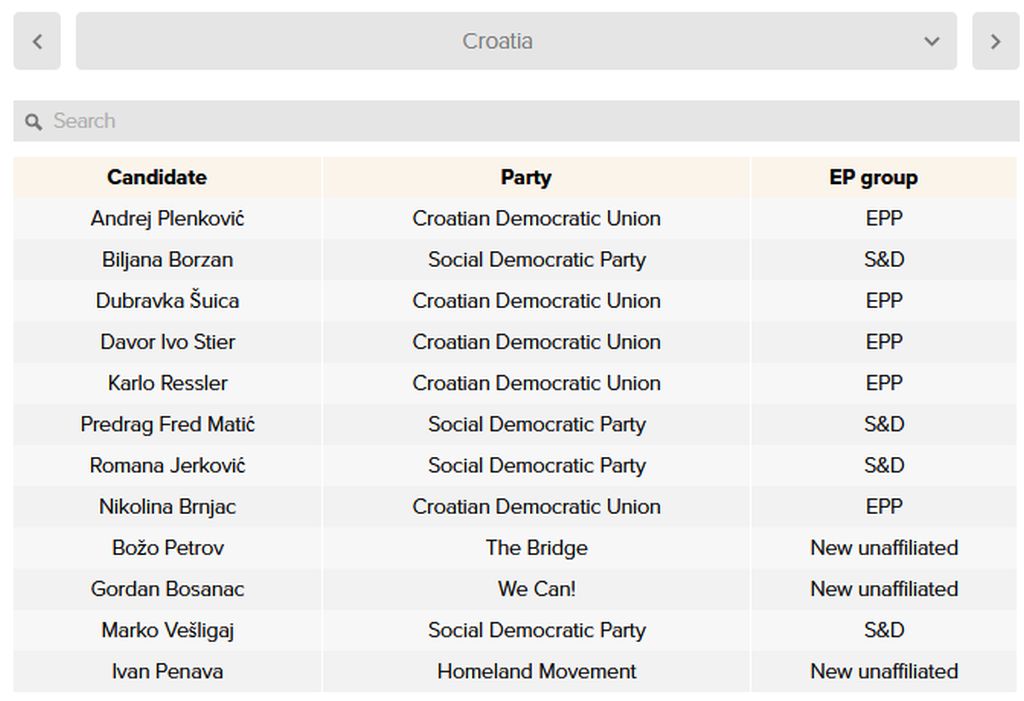Click Marko Vešligaj candidate name
1024x701 pixels.
[x=167, y=630]
